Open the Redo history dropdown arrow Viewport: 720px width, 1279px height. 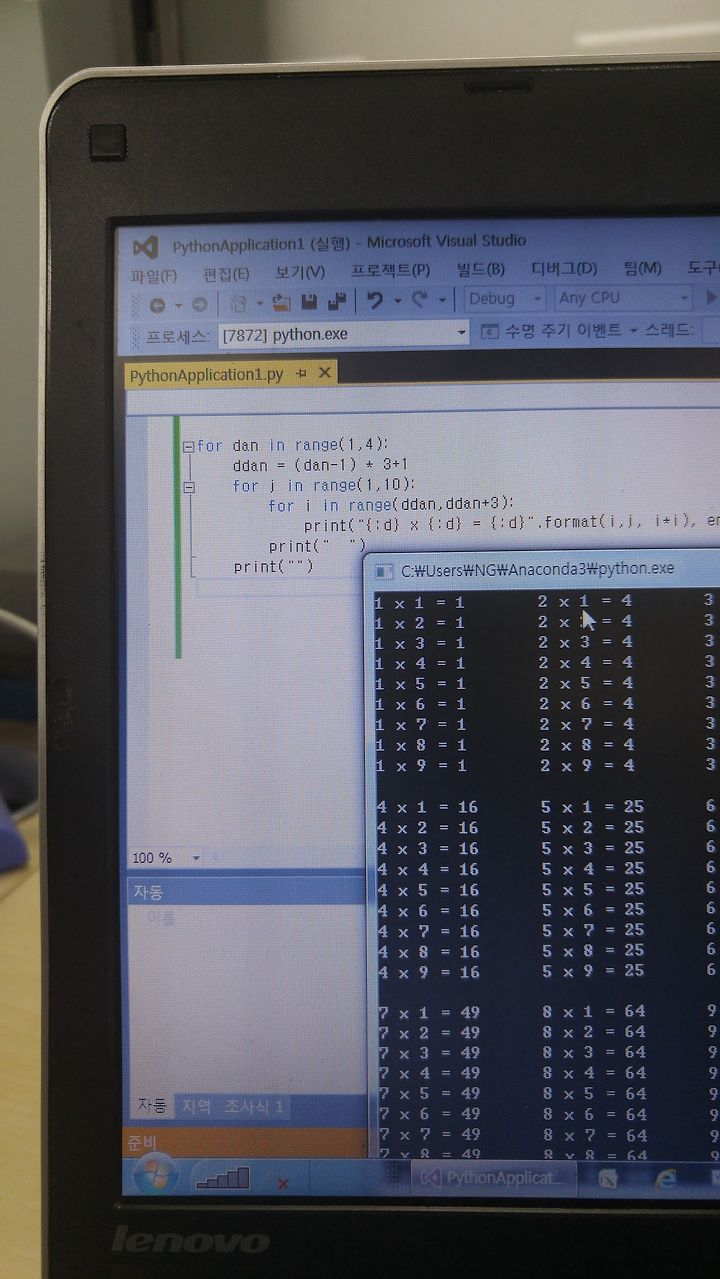[x=441, y=299]
